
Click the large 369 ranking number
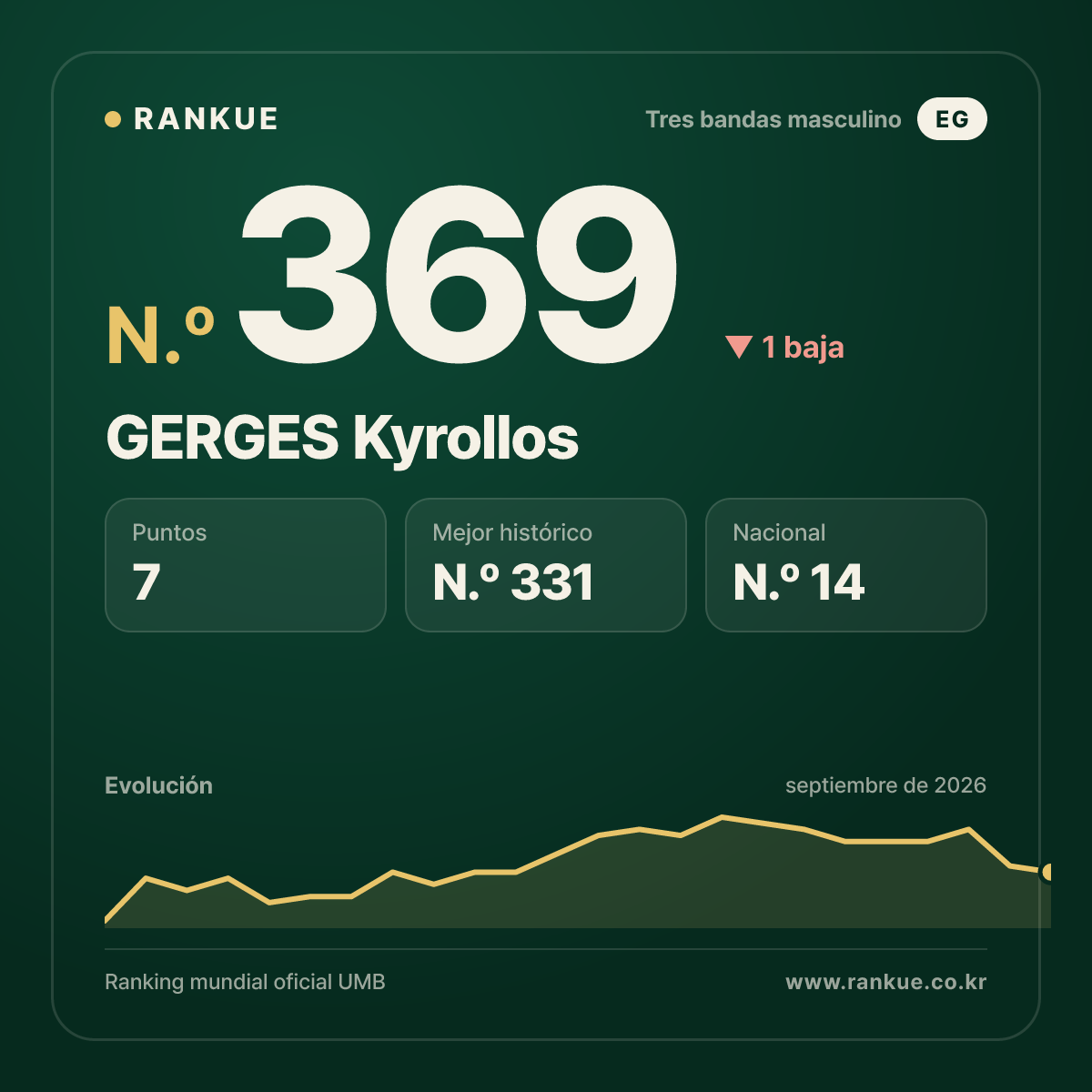(x=460, y=275)
